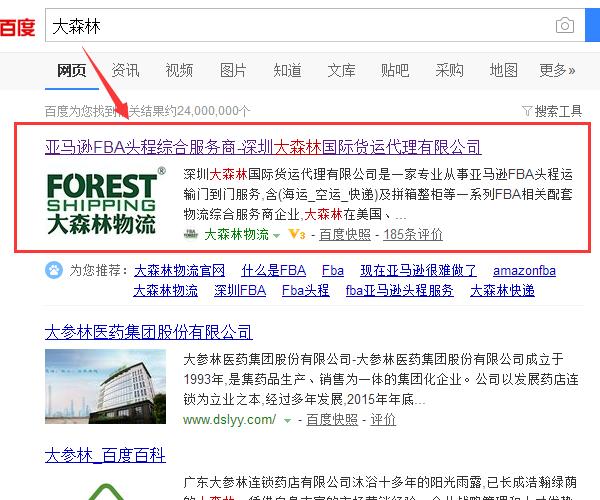Open the 185条评价 reviews link

413,234
